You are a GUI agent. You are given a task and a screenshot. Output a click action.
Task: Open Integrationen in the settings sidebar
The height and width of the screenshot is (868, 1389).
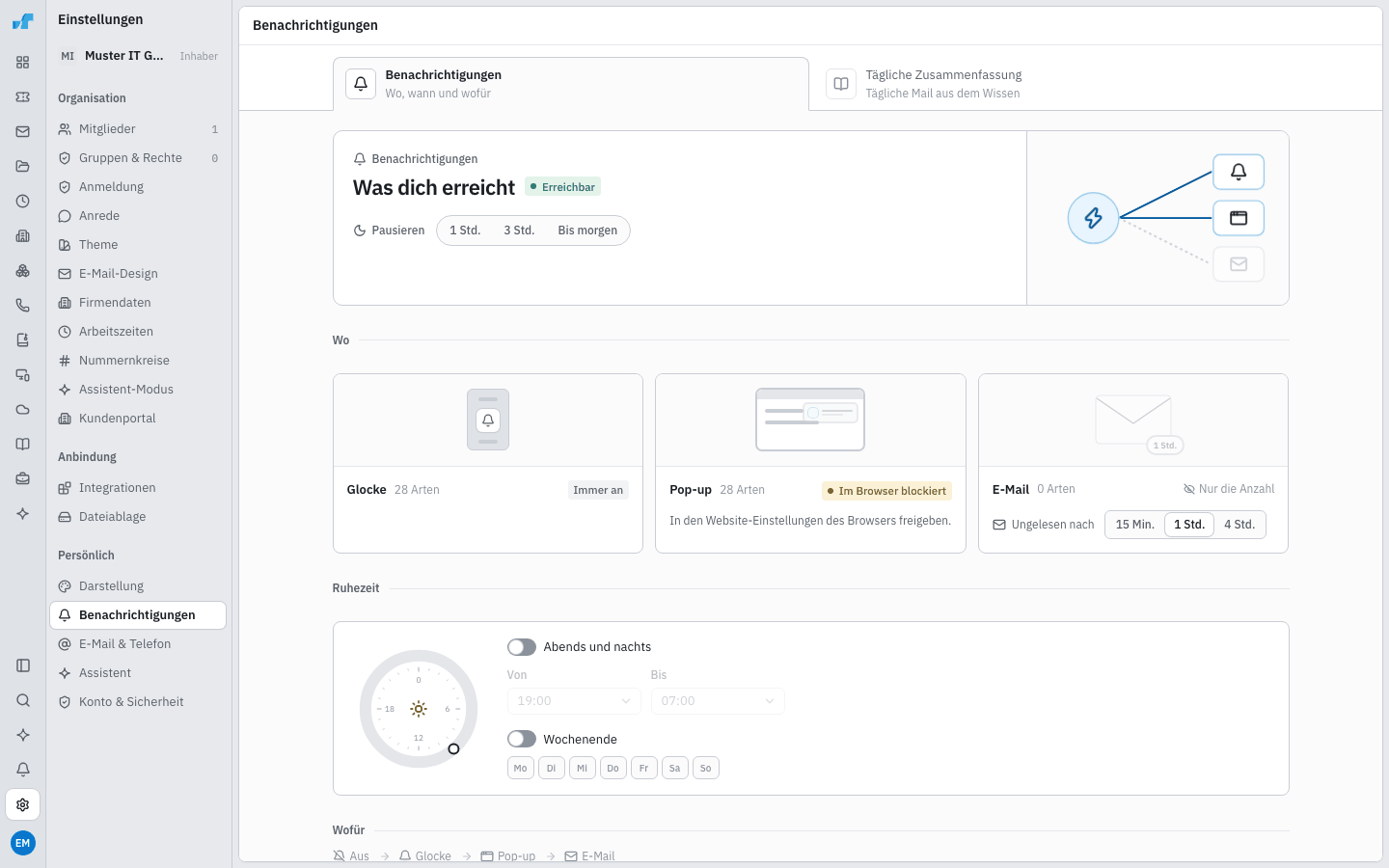pyautogui.click(x=138, y=488)
